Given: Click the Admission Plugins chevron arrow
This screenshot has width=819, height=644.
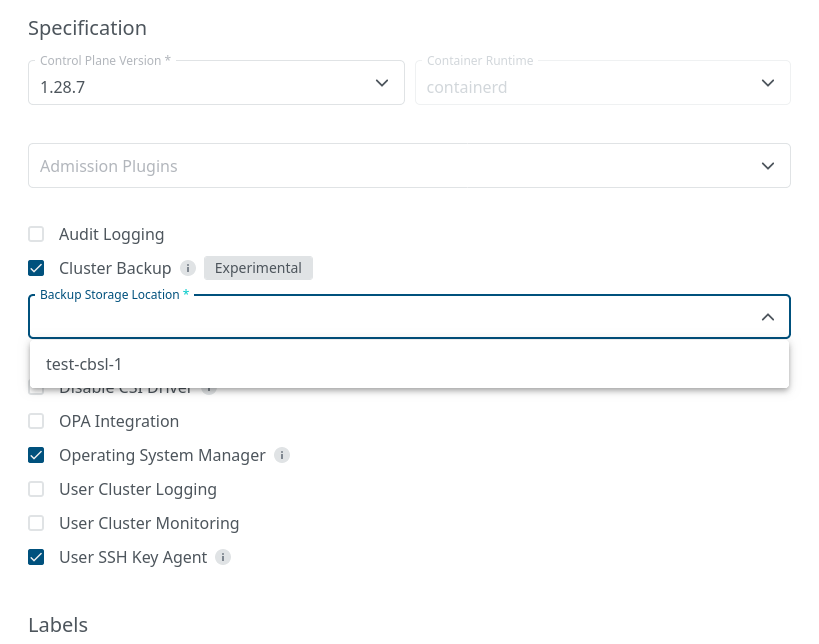Looking at the screenshot, I should [768, 166].
